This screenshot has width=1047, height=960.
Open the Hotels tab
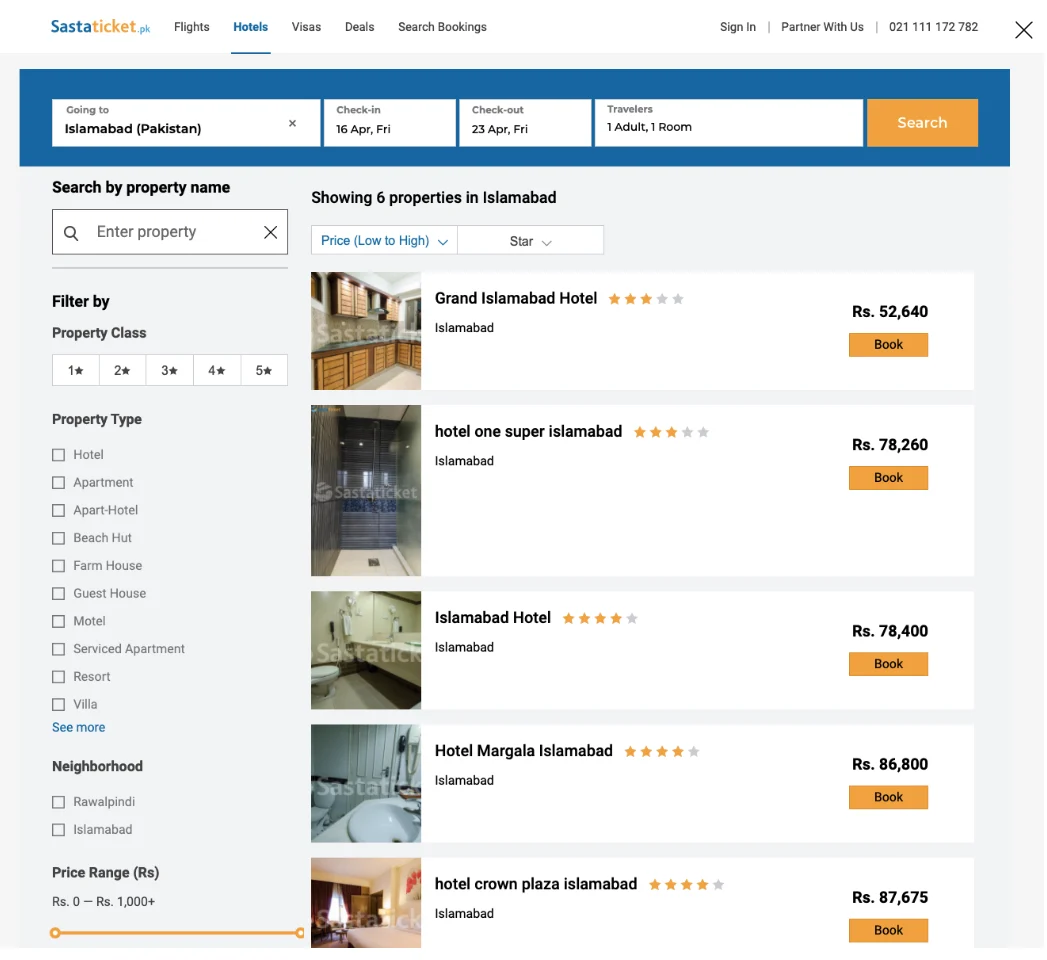250,27
